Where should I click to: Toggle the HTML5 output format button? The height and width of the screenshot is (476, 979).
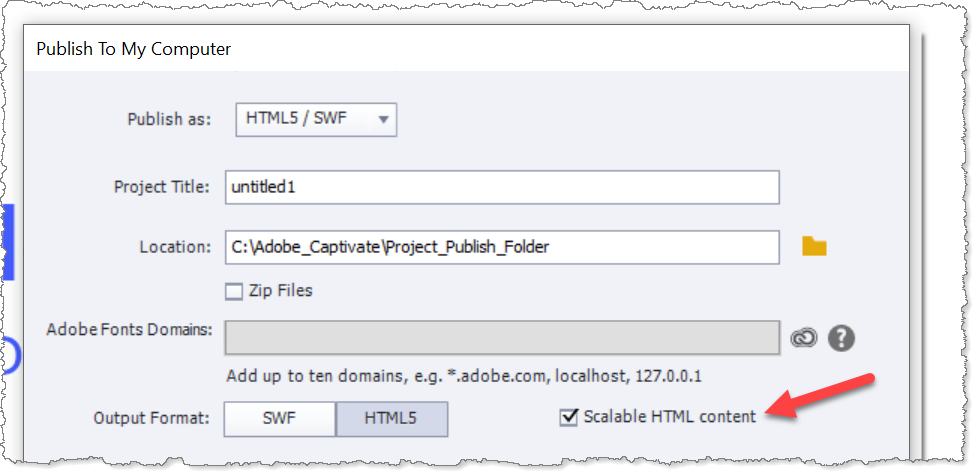(x=391, y=418)
